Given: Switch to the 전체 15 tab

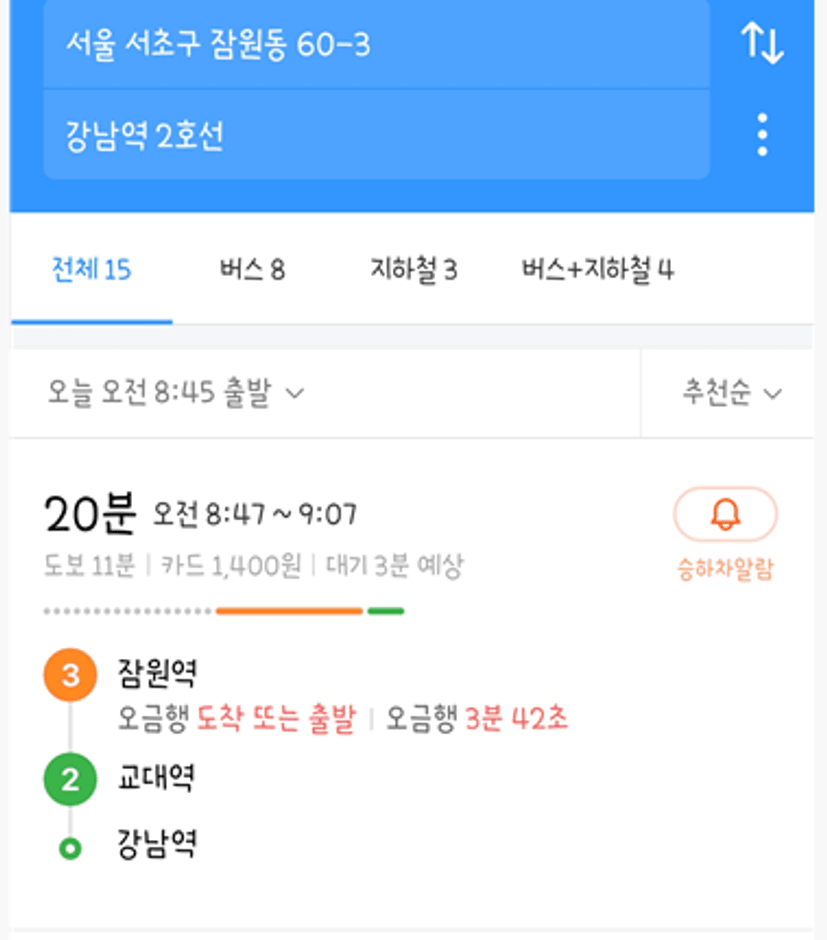Looking at the screenshot, I should tap(92, 269).
